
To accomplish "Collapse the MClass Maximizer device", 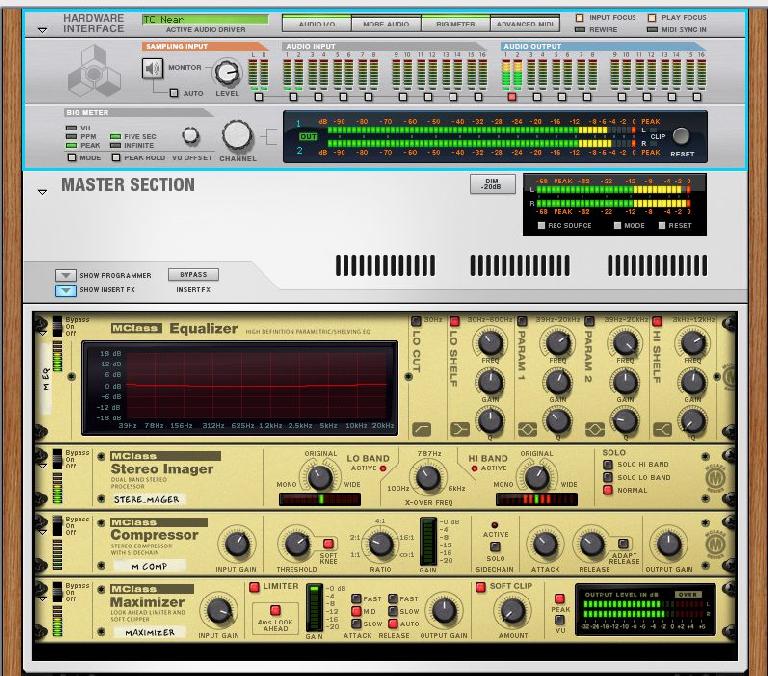I will click(x=43, y=599).
